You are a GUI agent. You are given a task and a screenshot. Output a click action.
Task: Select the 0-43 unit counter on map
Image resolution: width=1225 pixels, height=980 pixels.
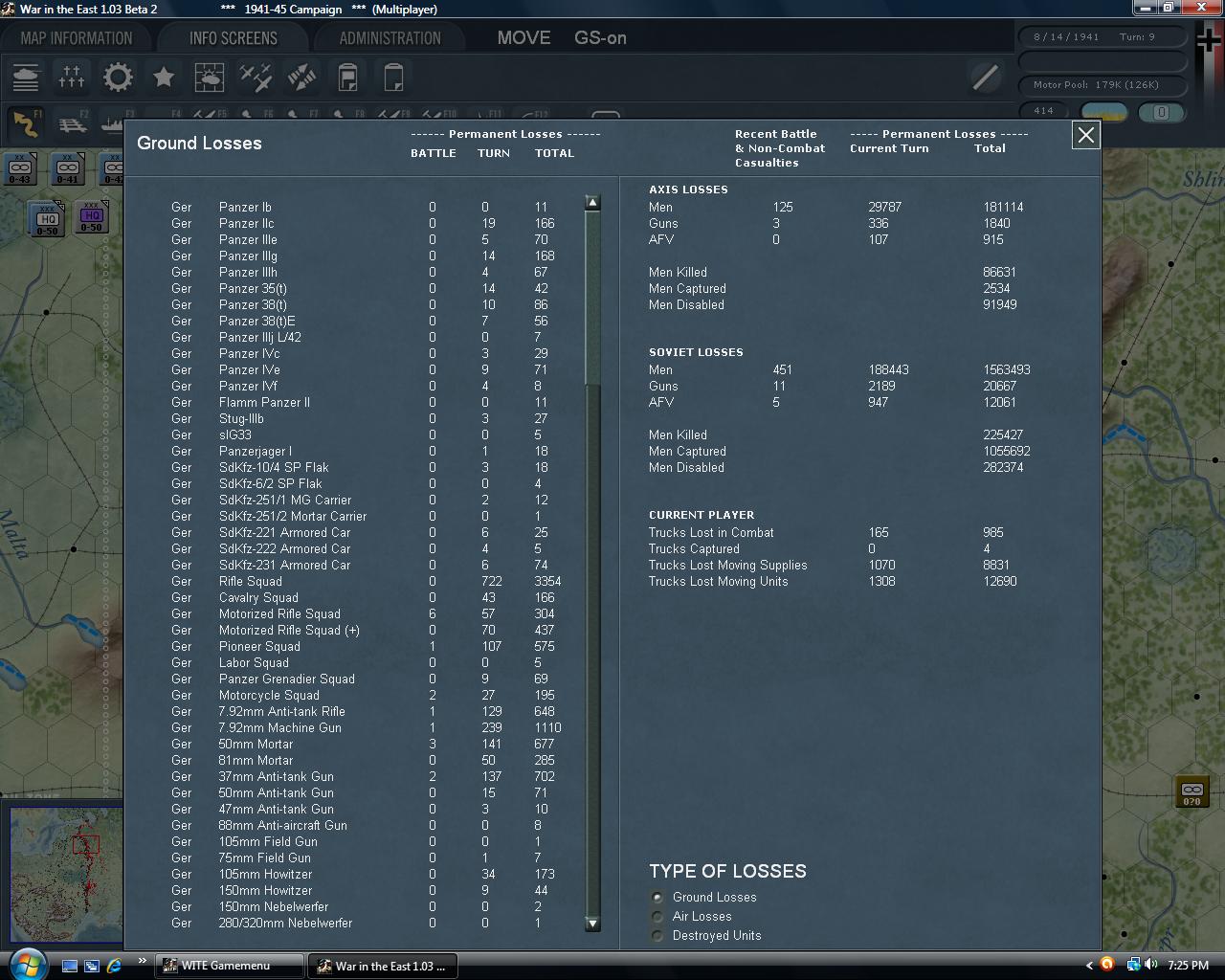click(20, 169)
